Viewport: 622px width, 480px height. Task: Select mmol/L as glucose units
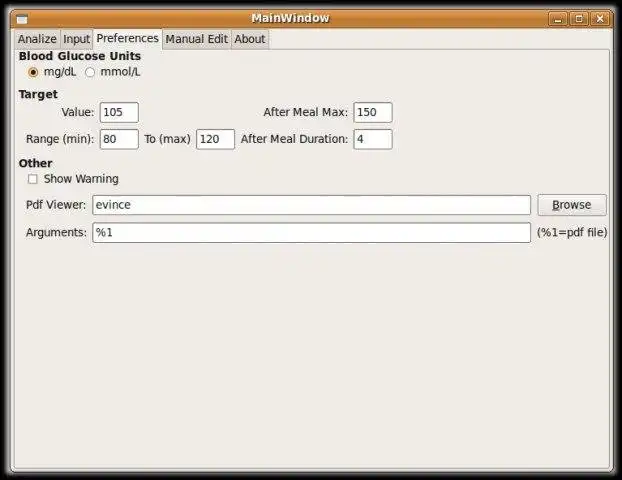[x=90, y=72]
